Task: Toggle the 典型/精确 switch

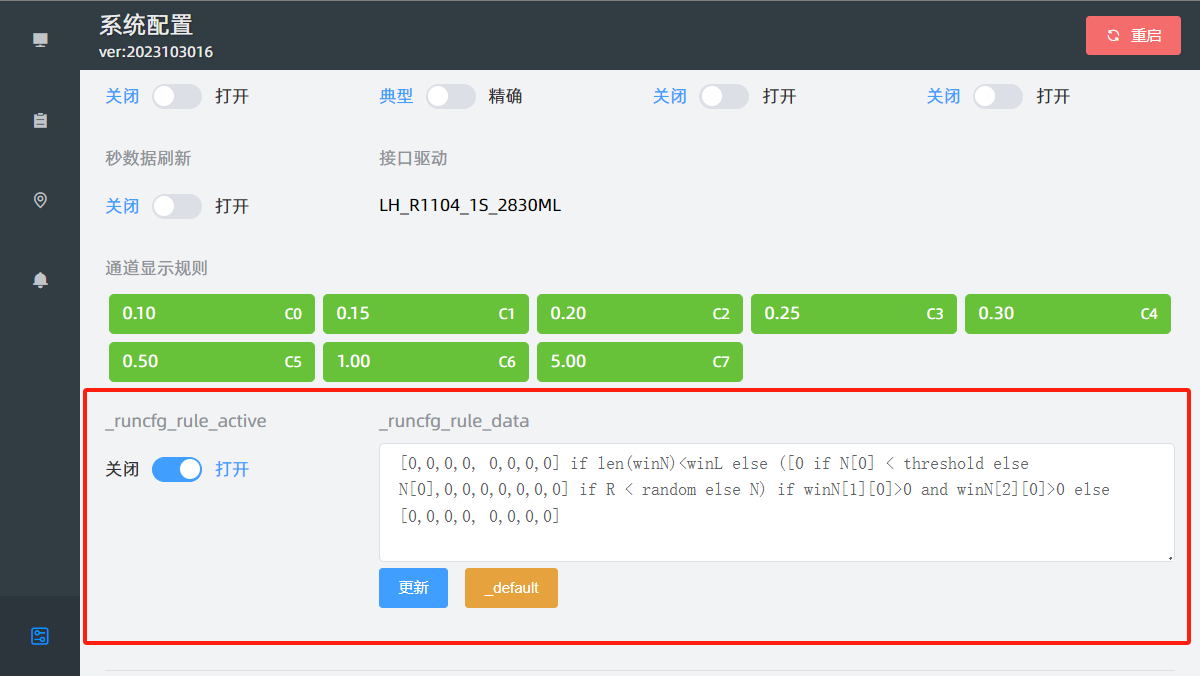Action: coord(450,96)
